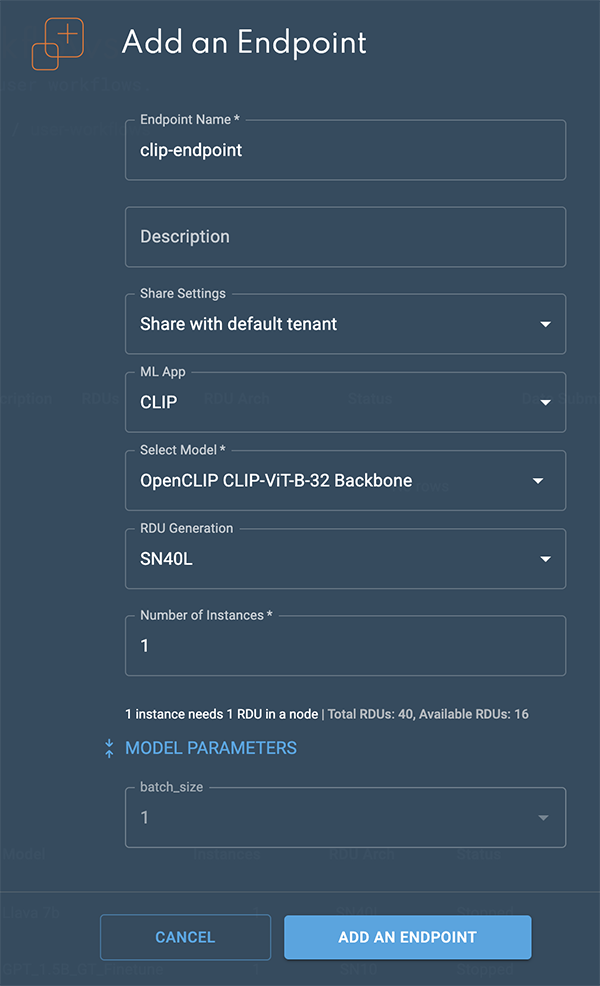Image resolution: width=600 pixels, height=986 pixels.
Task: Select the Number of Instances field
Action: click(x=345, y=646)
